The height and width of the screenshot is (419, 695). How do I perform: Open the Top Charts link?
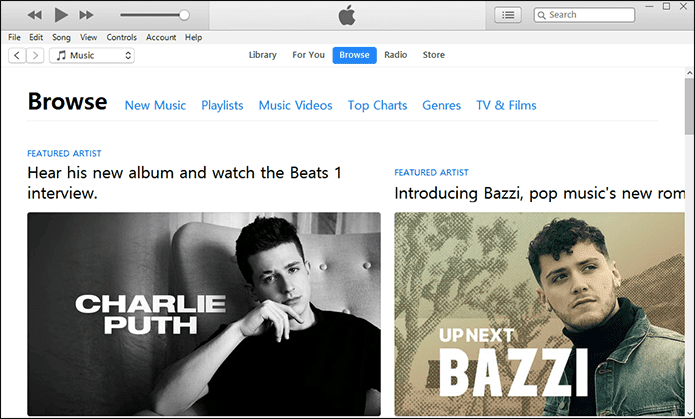click(377, 106)
